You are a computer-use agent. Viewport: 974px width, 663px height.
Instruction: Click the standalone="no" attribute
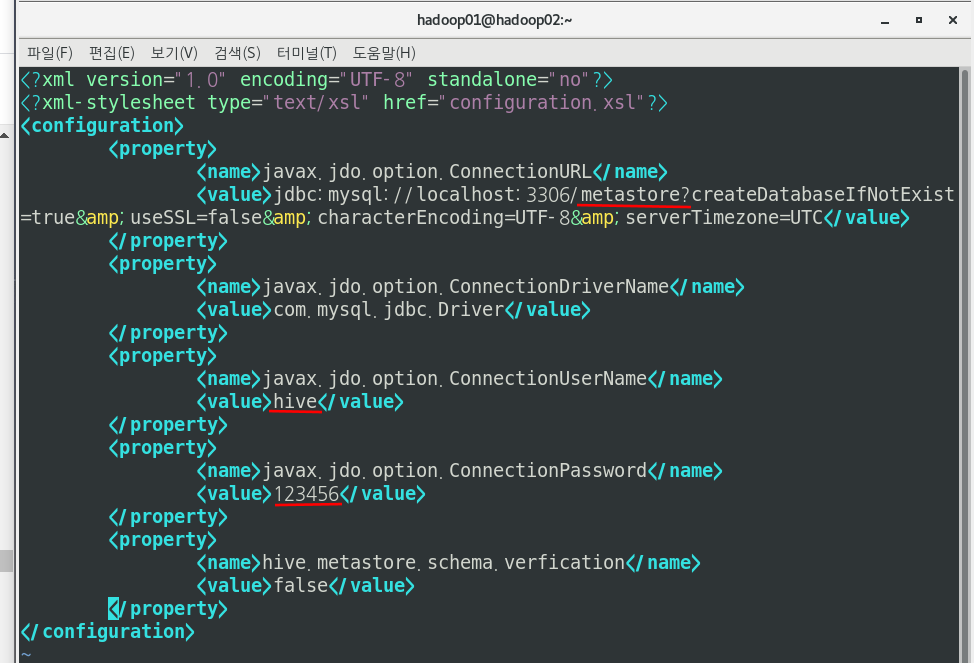coord(509,80)
